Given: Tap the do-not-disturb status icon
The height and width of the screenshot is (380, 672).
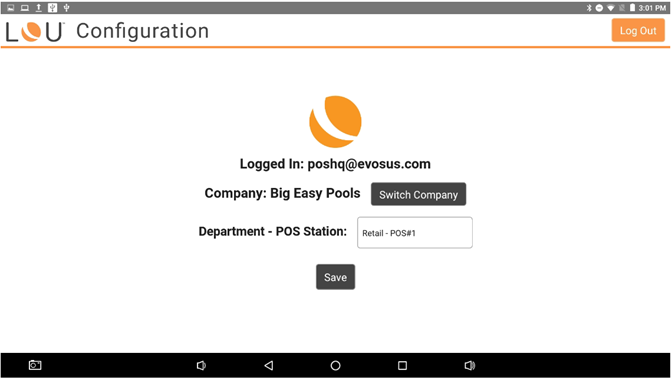Looking at the screenshot, I should [599, 8].
